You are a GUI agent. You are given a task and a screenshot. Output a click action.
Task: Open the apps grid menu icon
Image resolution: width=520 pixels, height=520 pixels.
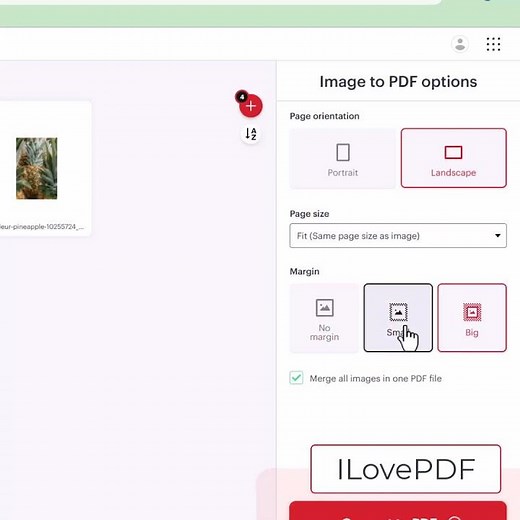[x=493, y=44]
